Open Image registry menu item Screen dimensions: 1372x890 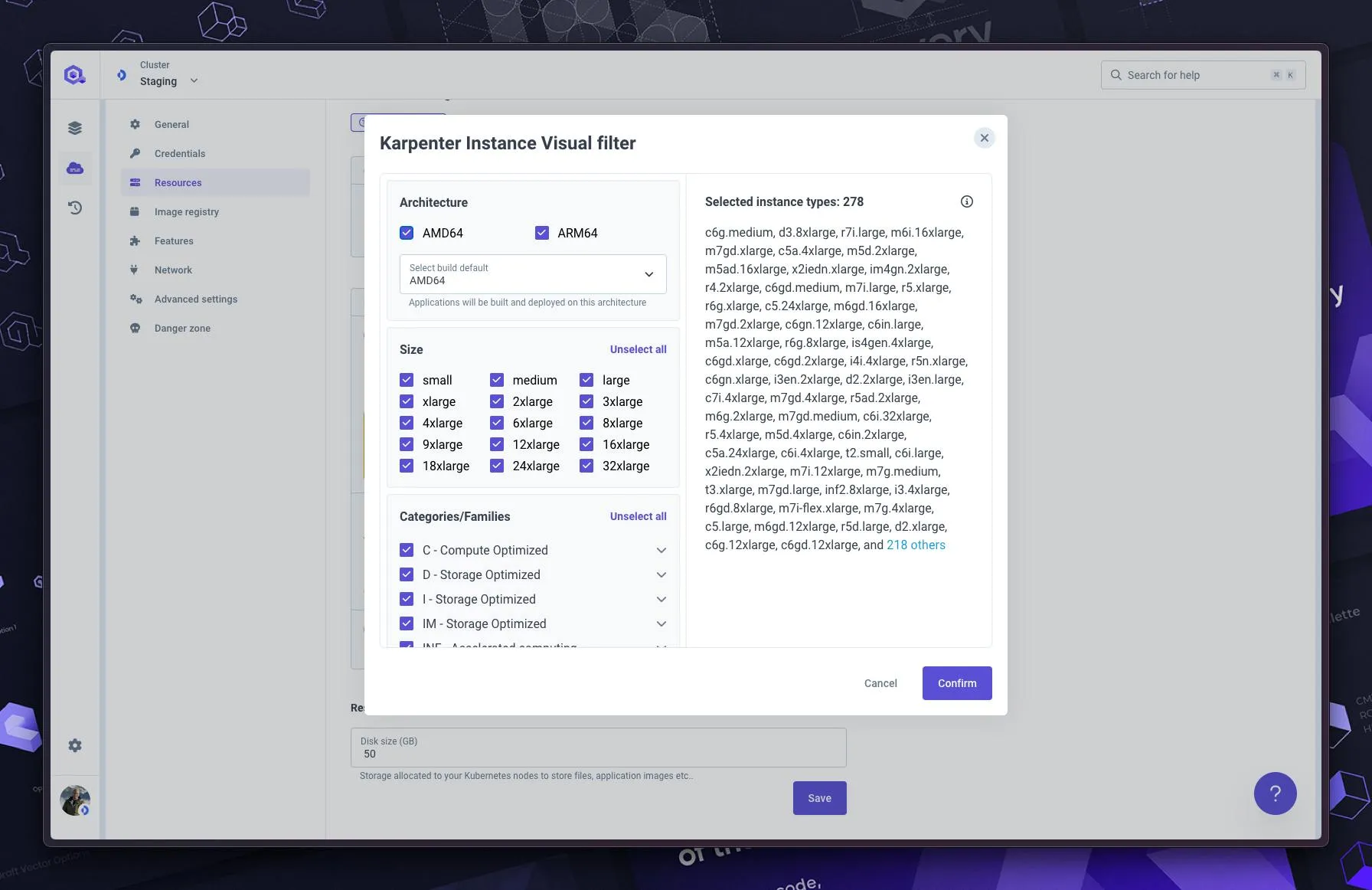pyautogui.click(x=215, y=211)
